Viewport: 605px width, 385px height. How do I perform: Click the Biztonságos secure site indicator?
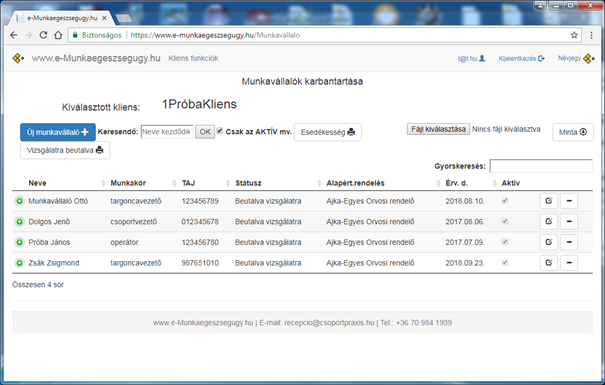tap(97, 35)
